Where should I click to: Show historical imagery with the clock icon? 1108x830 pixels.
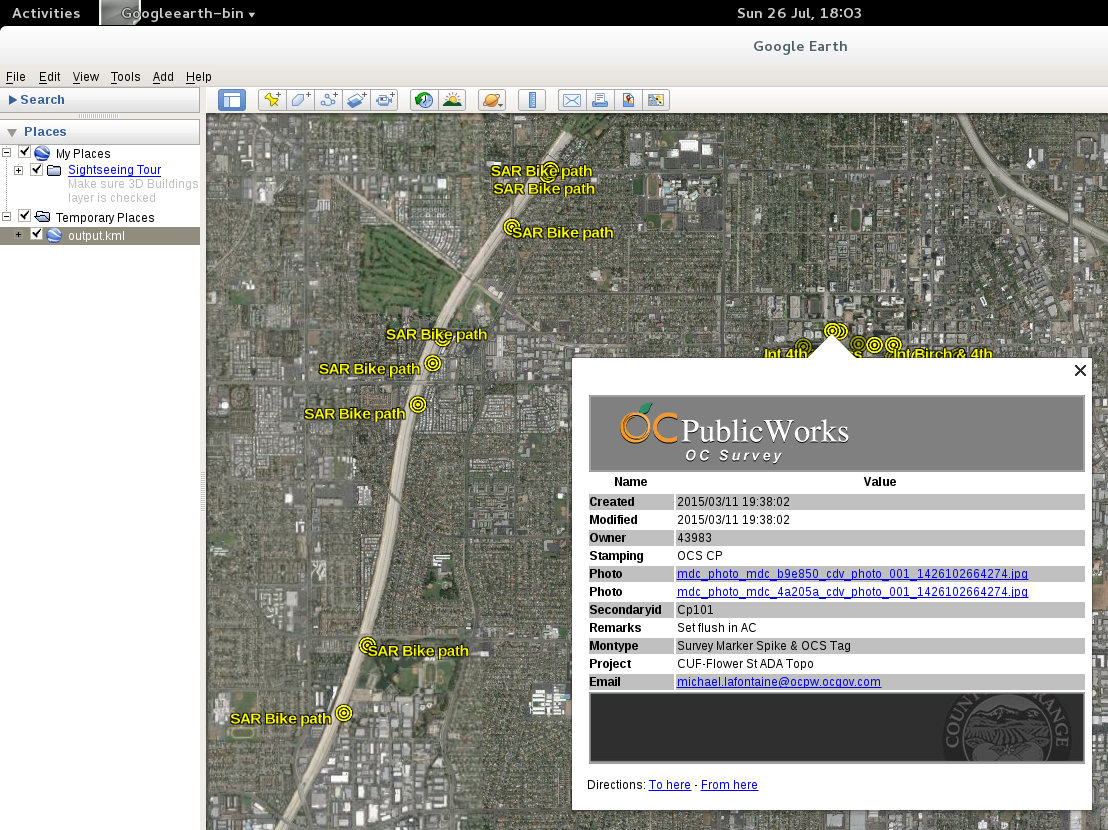[424, 100]
